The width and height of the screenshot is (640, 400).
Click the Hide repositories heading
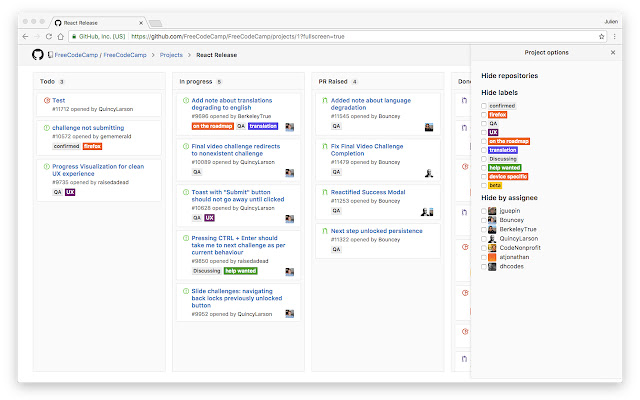(509, 76)
